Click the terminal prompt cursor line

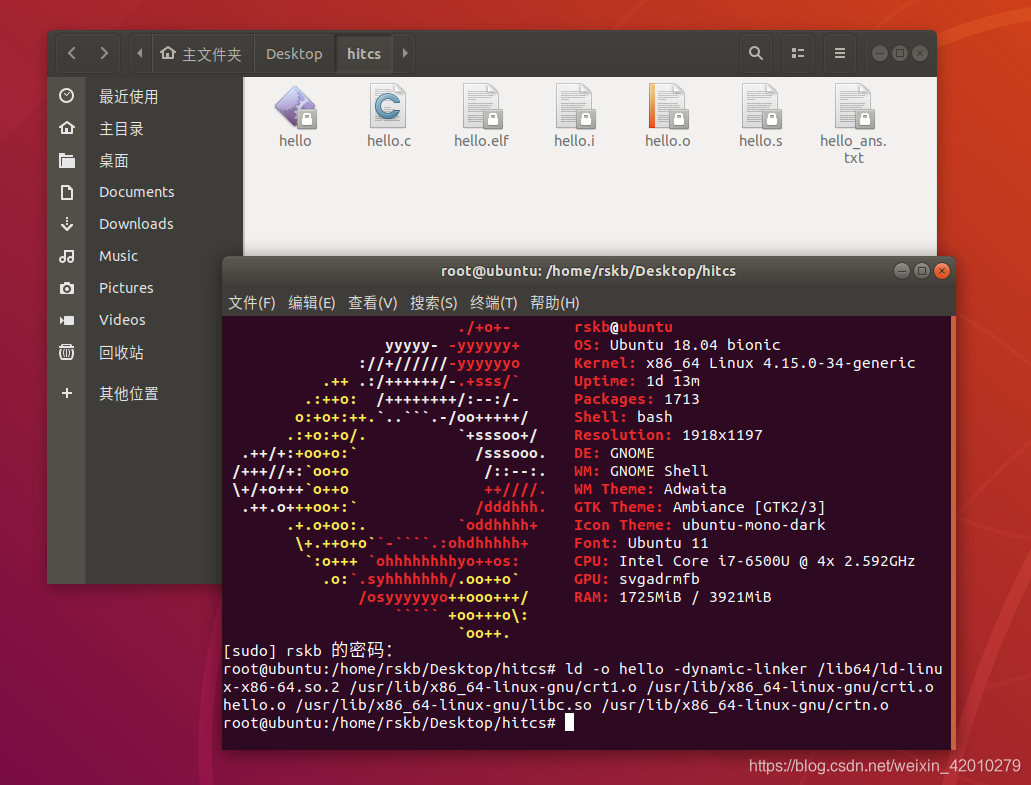(x=398, y=723)
